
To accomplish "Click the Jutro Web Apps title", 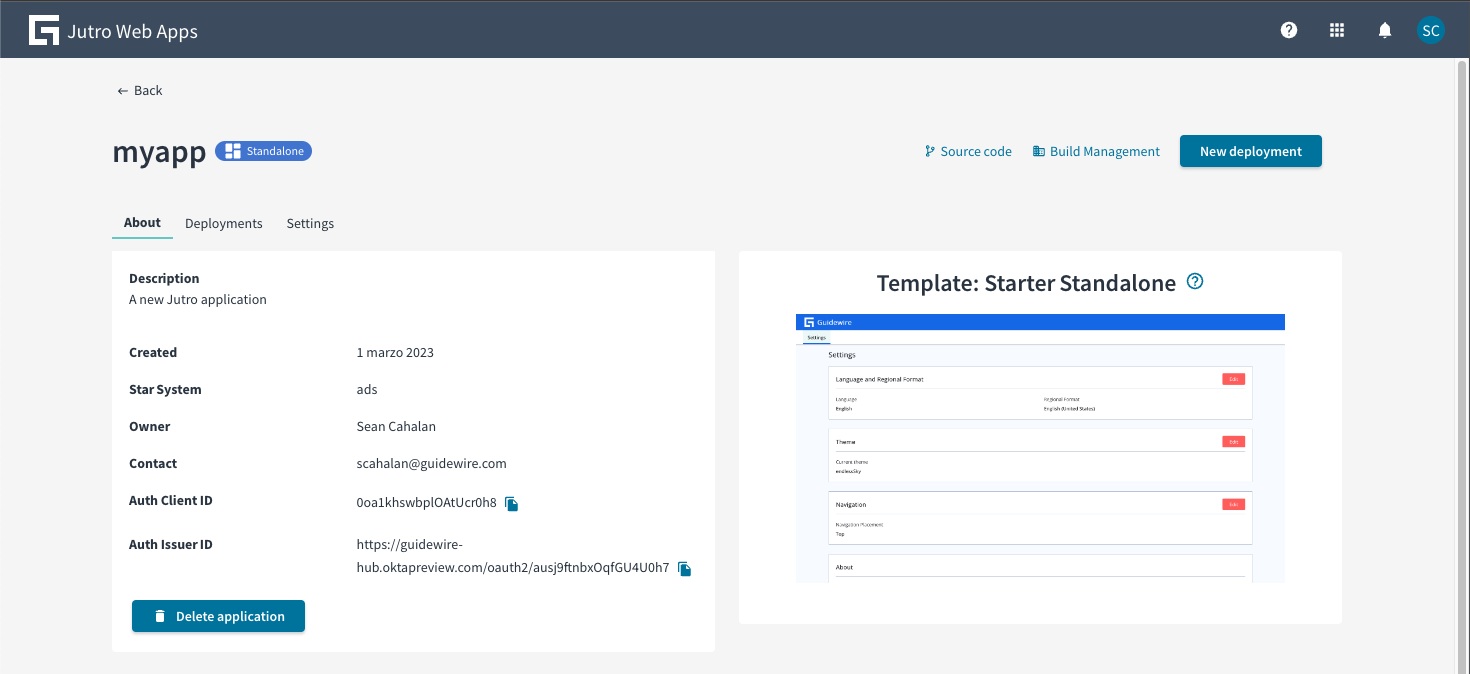I will [133, 31].
